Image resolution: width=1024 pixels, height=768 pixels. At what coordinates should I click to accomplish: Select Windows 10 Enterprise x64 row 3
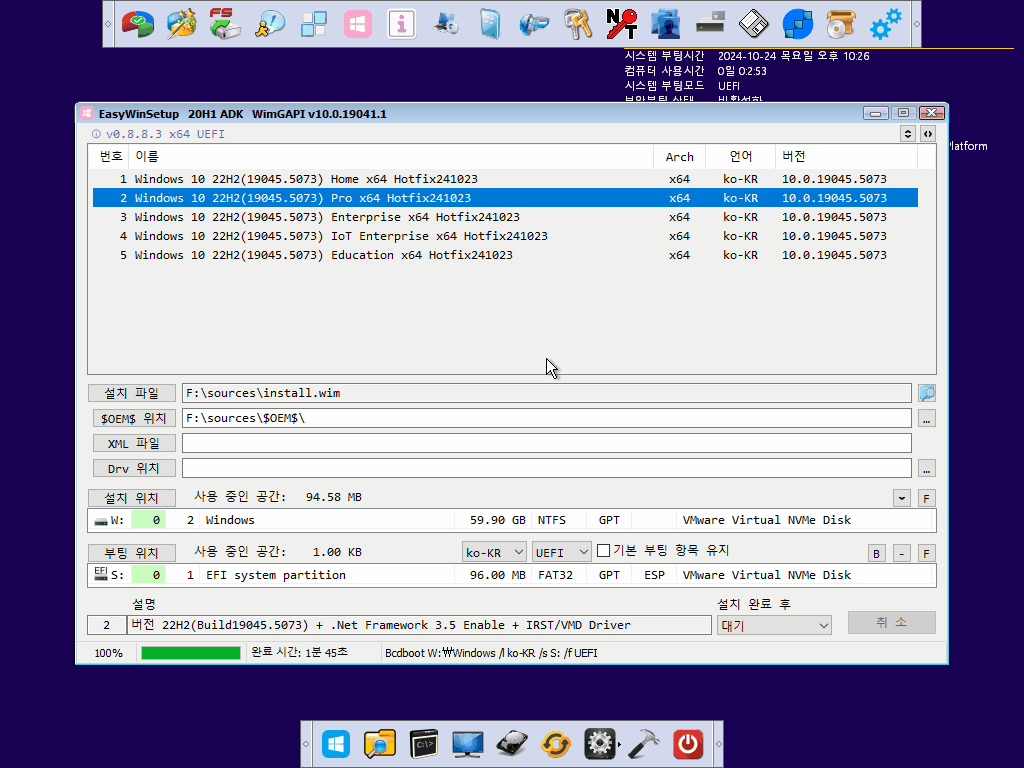click(505, 217)
